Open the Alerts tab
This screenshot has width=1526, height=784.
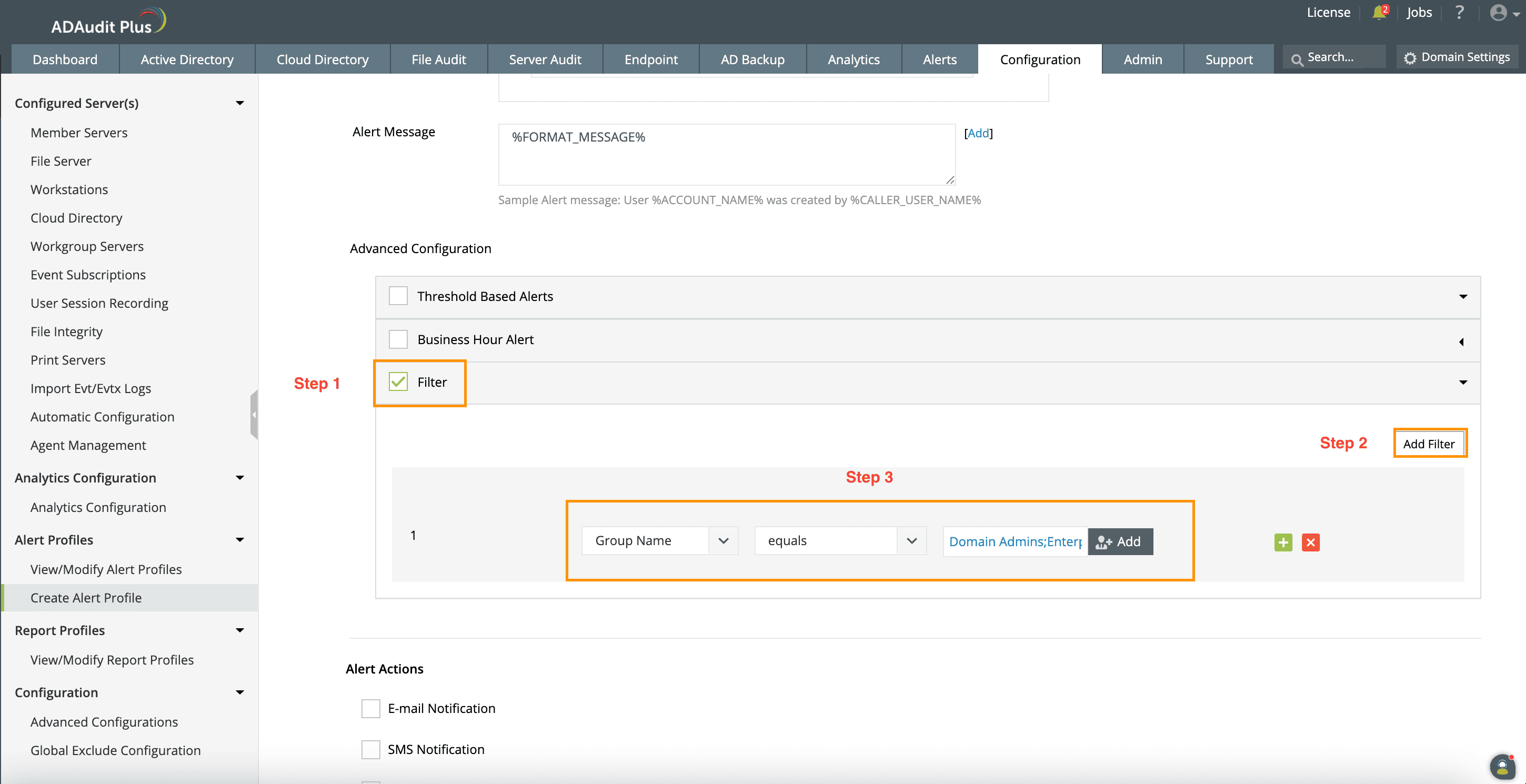939,59
